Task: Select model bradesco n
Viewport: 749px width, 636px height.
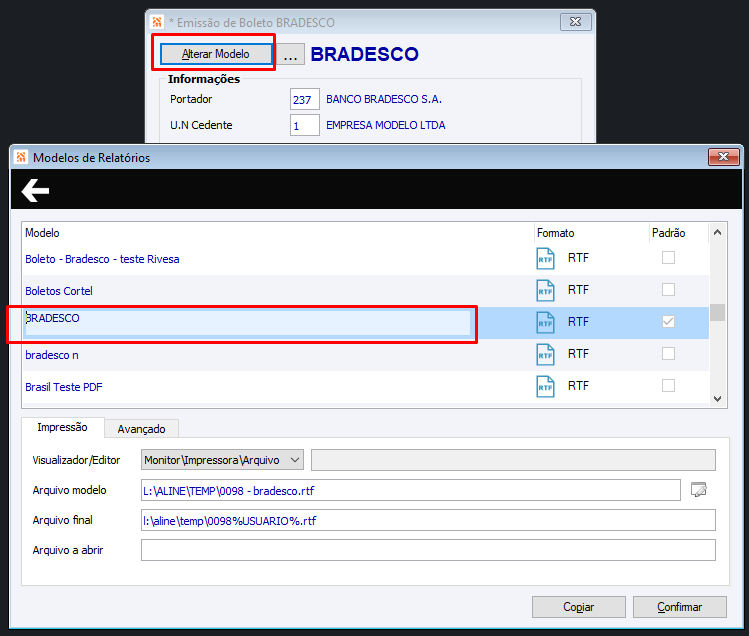Action: point(52,355)
